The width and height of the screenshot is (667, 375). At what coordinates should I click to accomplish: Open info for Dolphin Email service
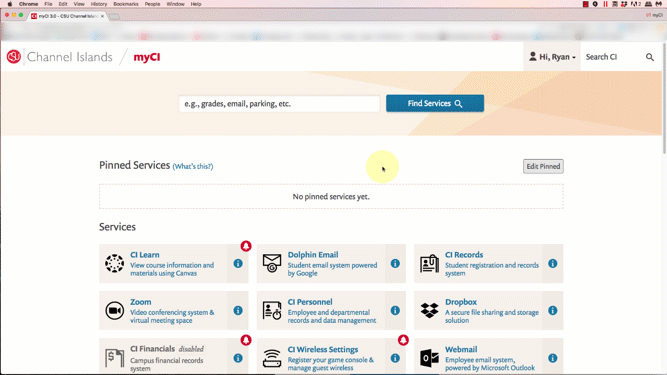[x=395, y=264]
